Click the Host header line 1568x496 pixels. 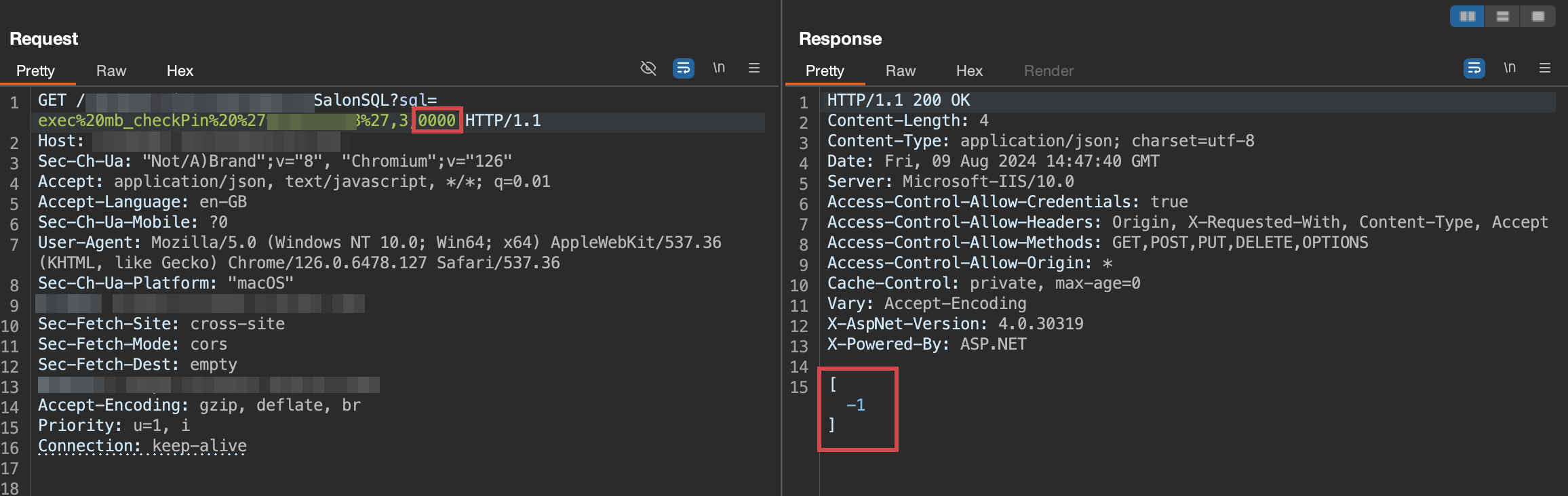click(189, 141)
